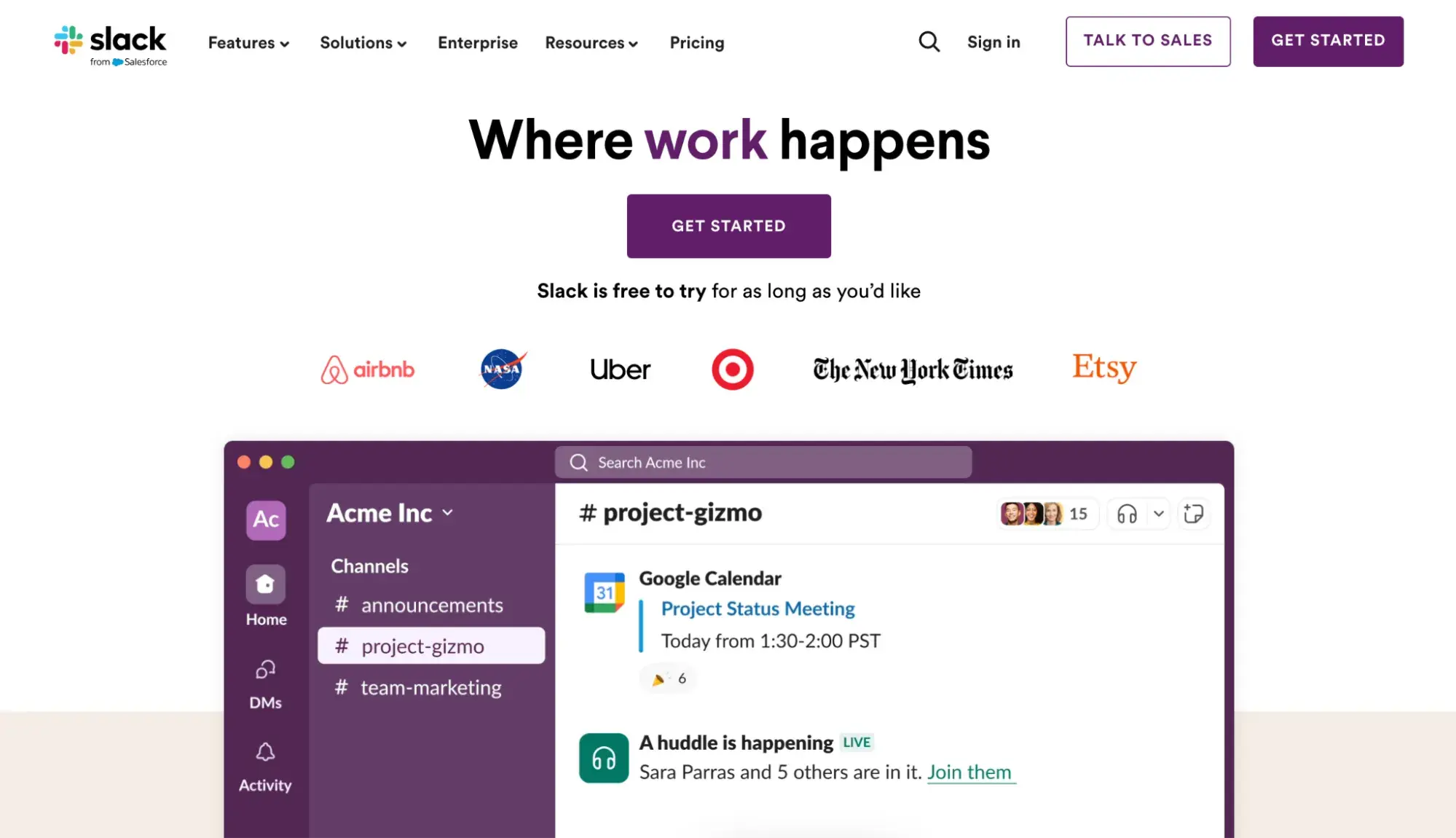Image resolution: width=1456 pixels, height=838 pixels.
Task: Expand the Features navigation menu
Action: click(247, 42)
